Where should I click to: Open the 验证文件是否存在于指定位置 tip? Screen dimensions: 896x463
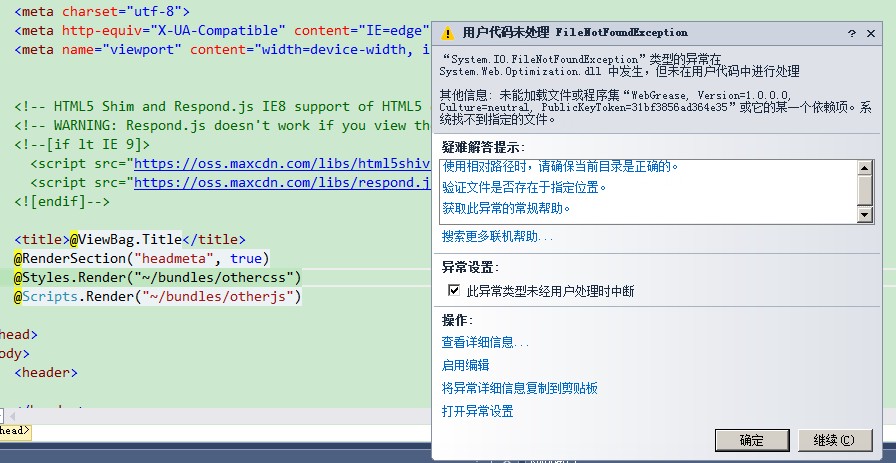click(524, 187)
